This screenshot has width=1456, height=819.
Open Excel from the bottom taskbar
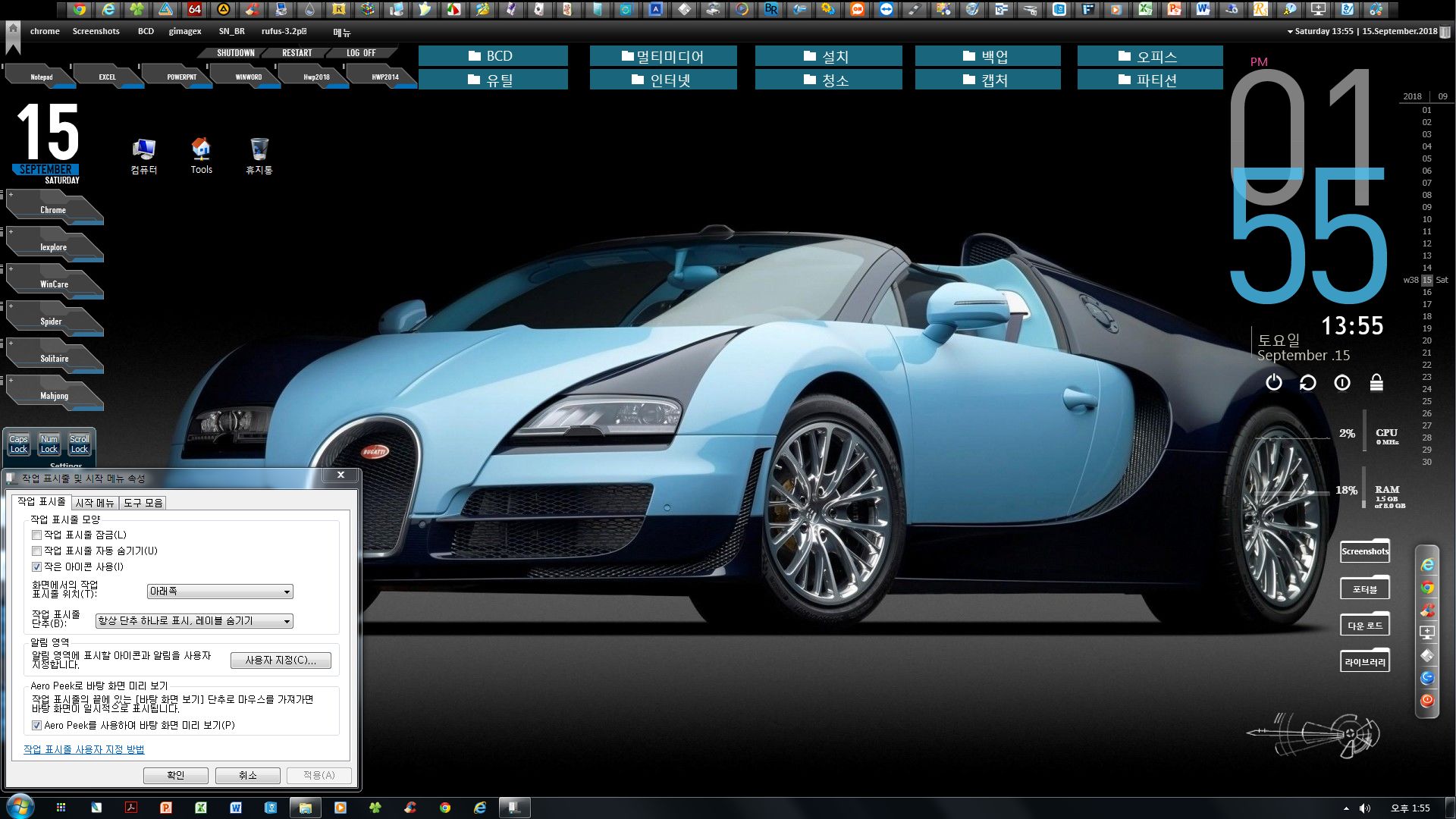[x=200, y=808]
